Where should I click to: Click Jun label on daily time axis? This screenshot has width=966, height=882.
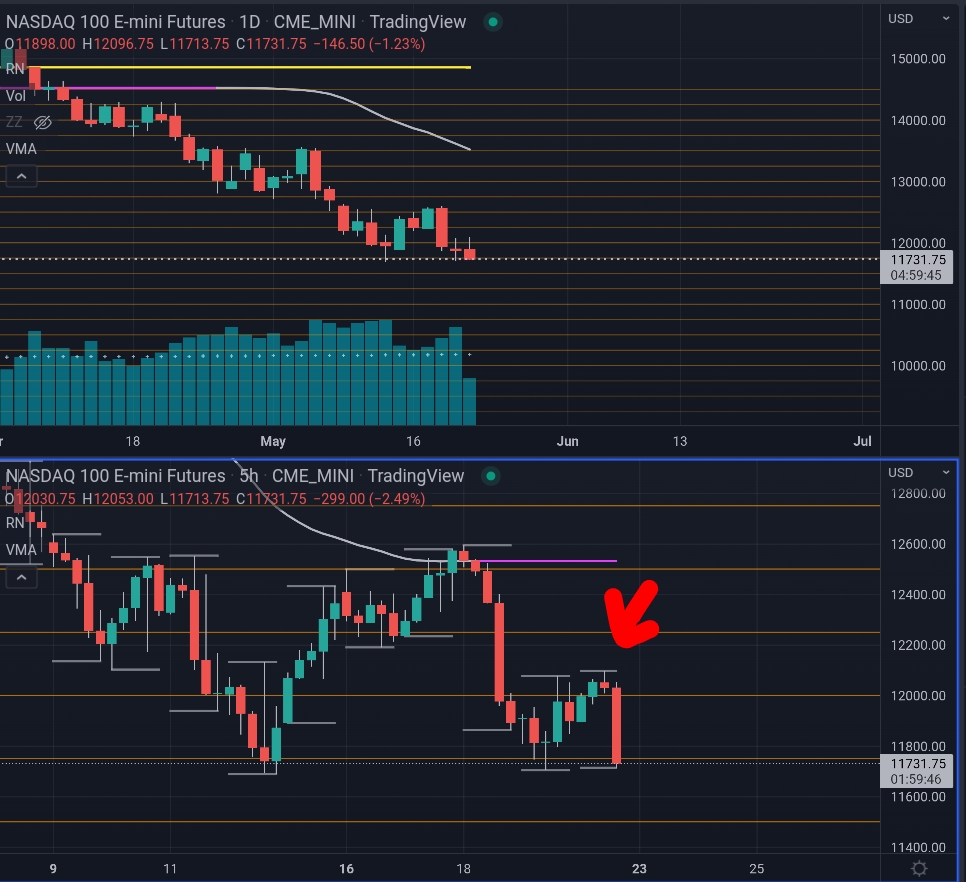[x=567, y=442]
